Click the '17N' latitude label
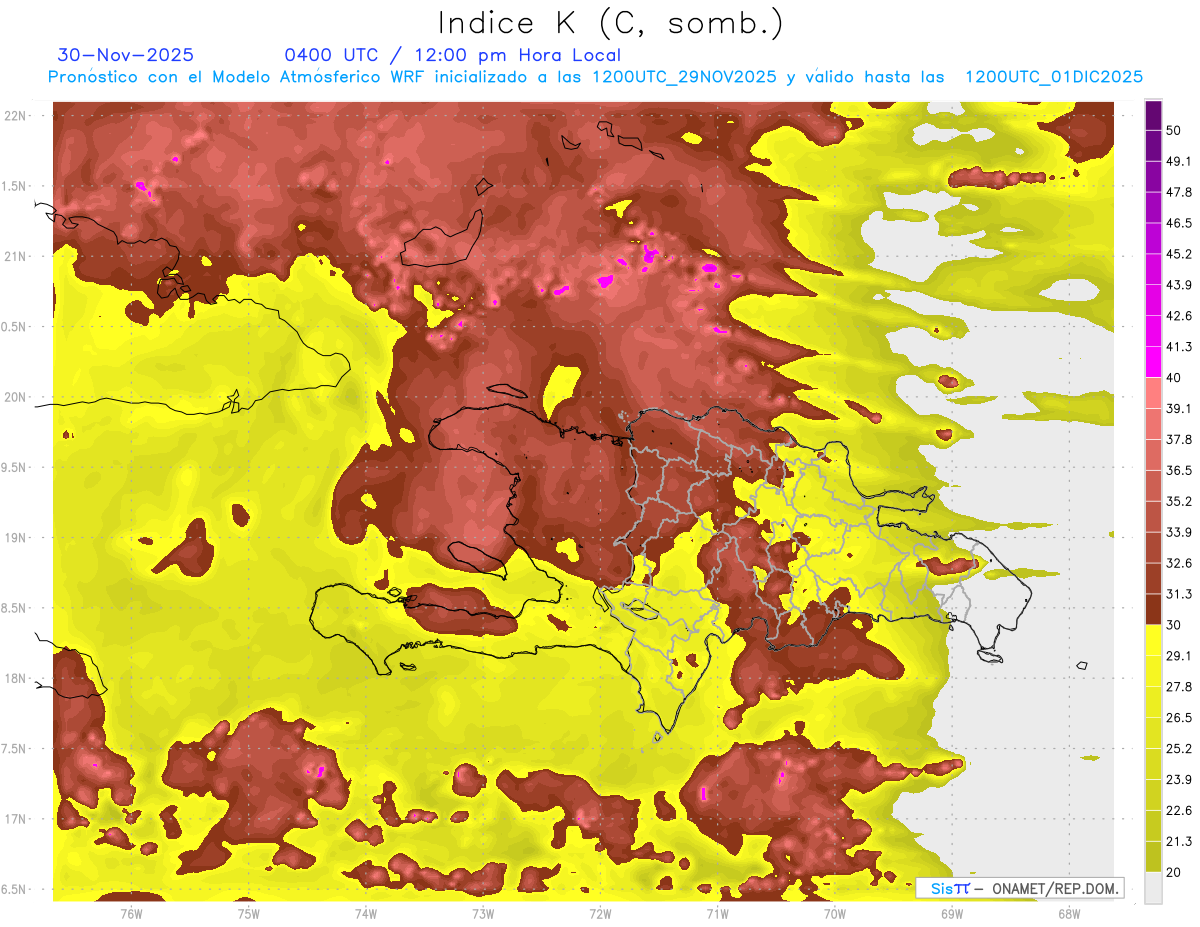Screen dimensions: 1200x927 16,819
